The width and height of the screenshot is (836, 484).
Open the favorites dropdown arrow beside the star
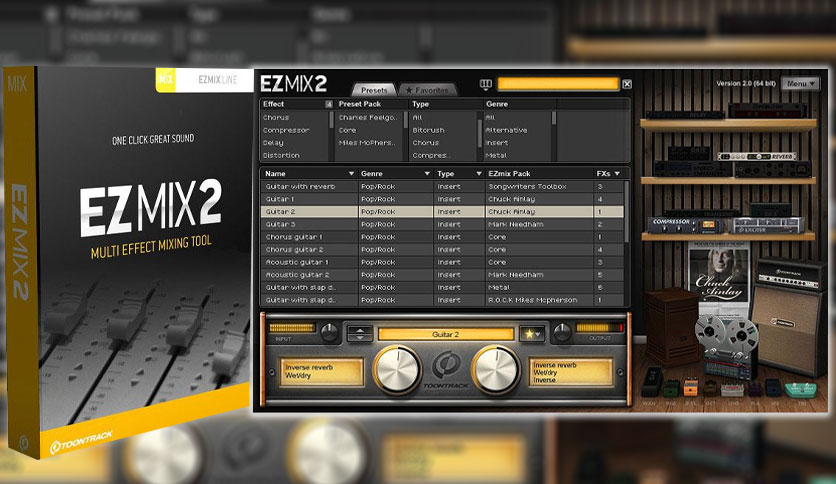coord(538,334)
